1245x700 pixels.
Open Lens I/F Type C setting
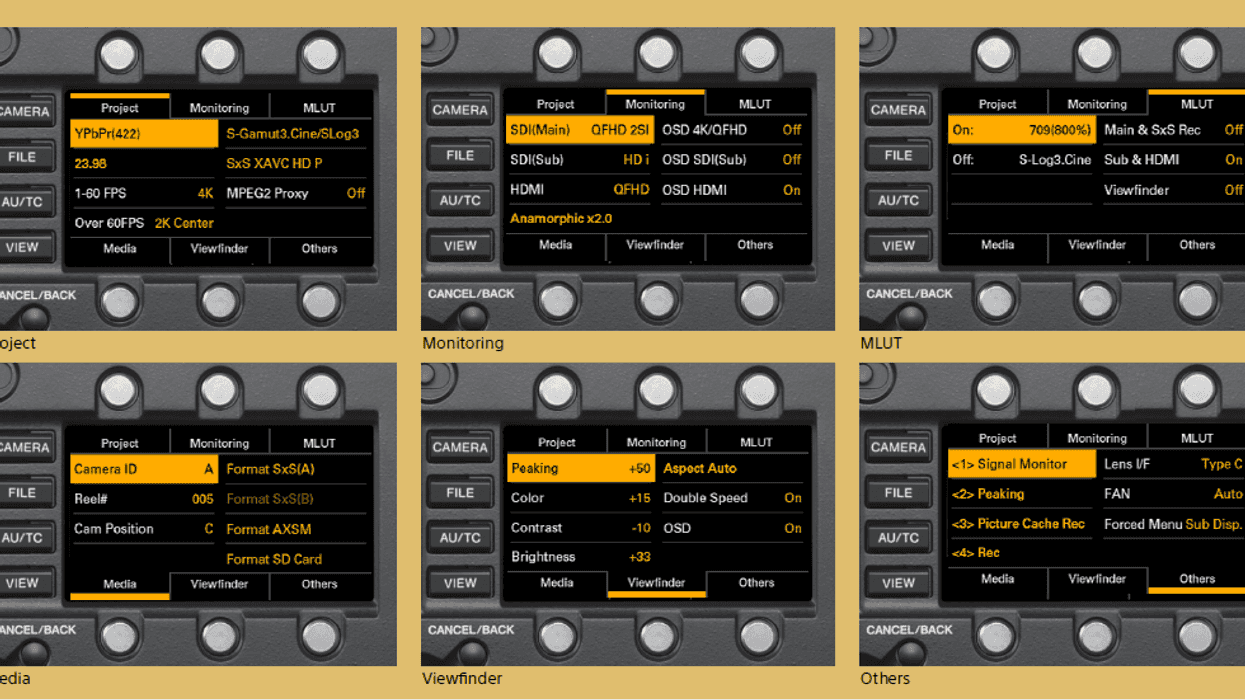click(x=1173, y=464)
